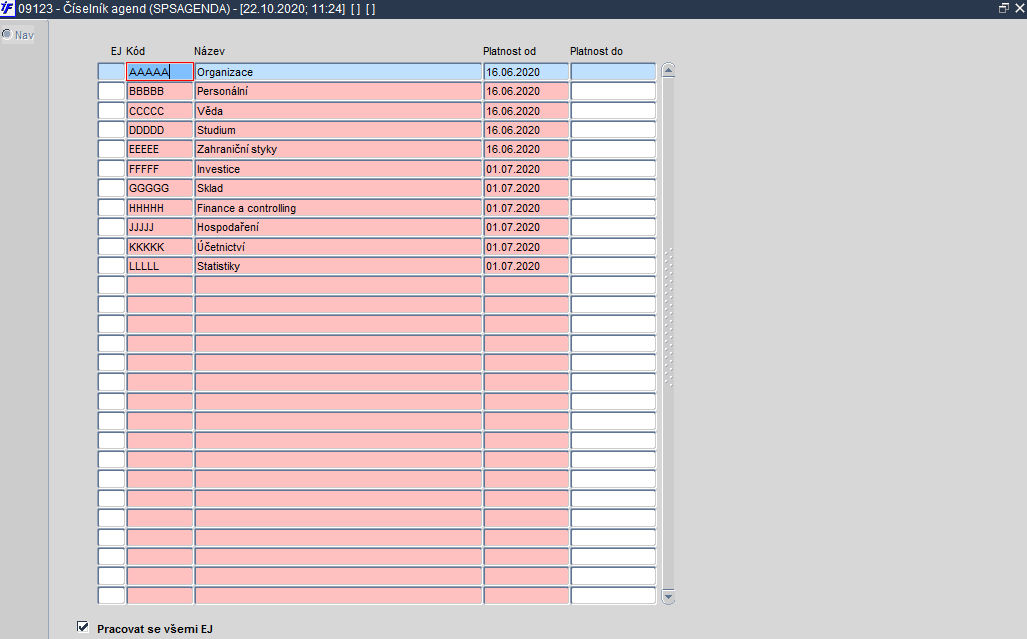Click the Věda name field
The width and height of the screenshot is (1027, 639).
click(x=338, y=111)
